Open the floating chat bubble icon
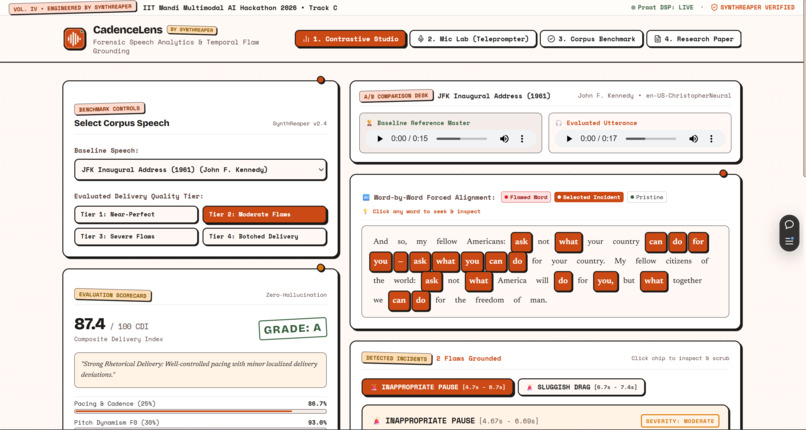The width and height of the screenshot is (806, 430). tap(789, 225)
